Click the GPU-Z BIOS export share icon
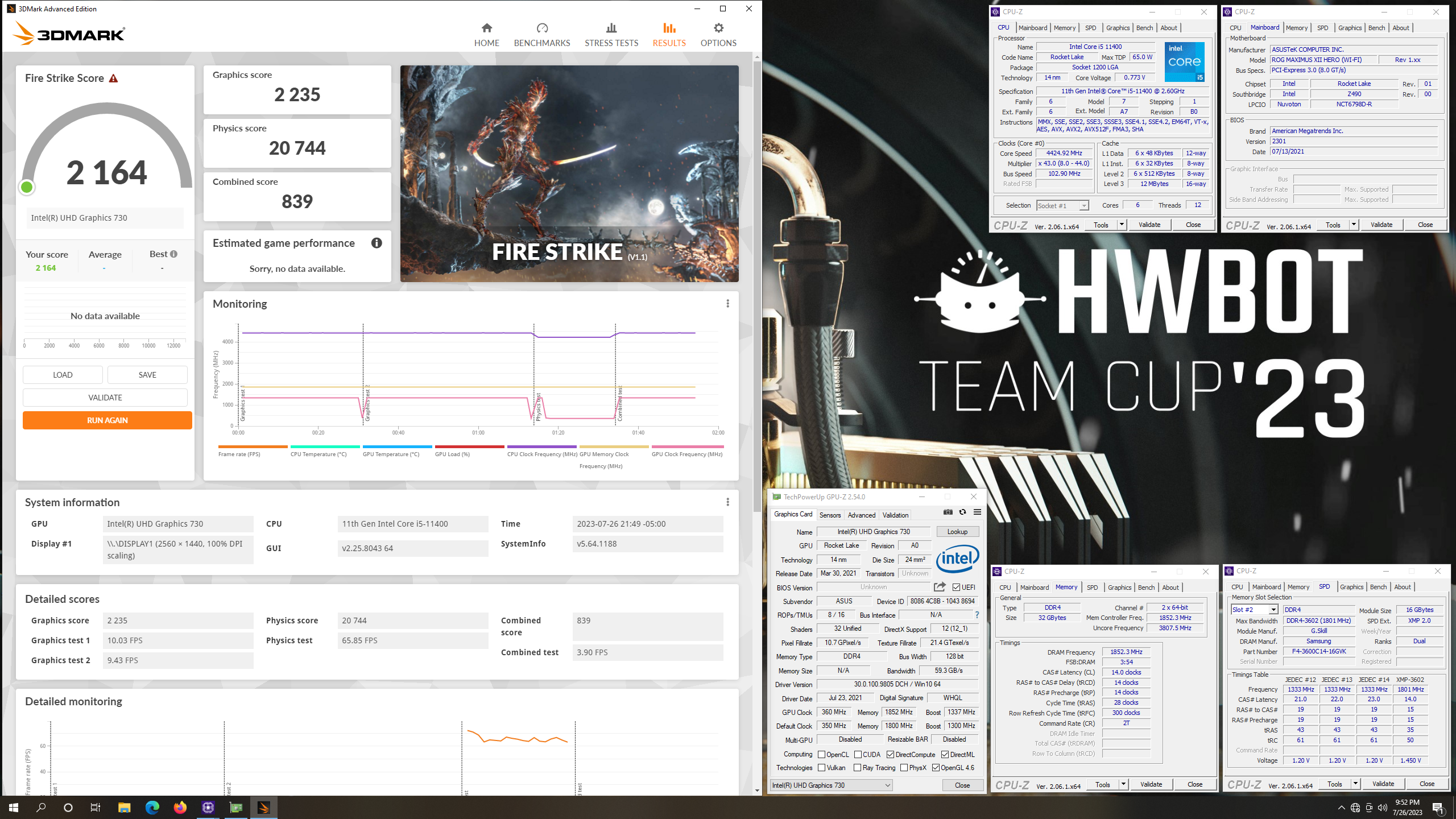 pyautogui.click(x=940, y=586)
